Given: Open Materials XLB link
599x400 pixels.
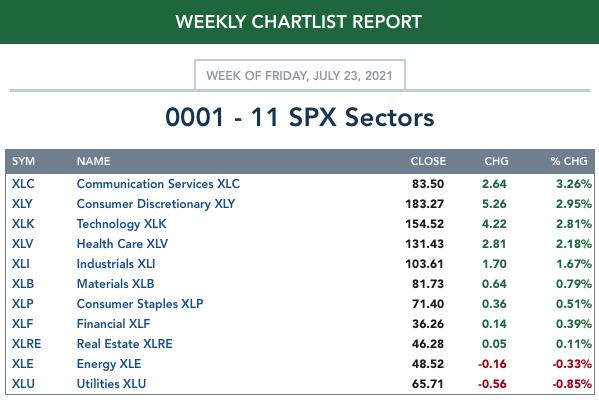Looking at the screenshot, I should 115,284.
